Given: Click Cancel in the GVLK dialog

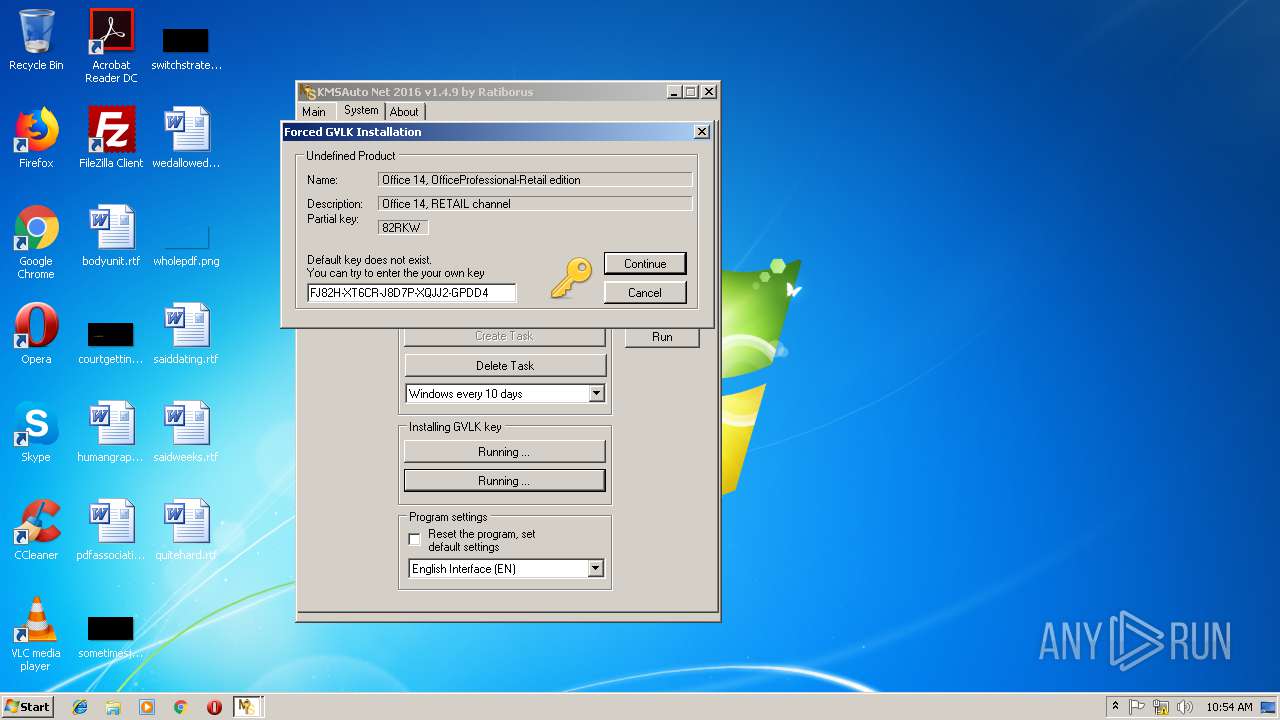Looking at the screenshot, I should pyautogui.click(x=645, y=293).
